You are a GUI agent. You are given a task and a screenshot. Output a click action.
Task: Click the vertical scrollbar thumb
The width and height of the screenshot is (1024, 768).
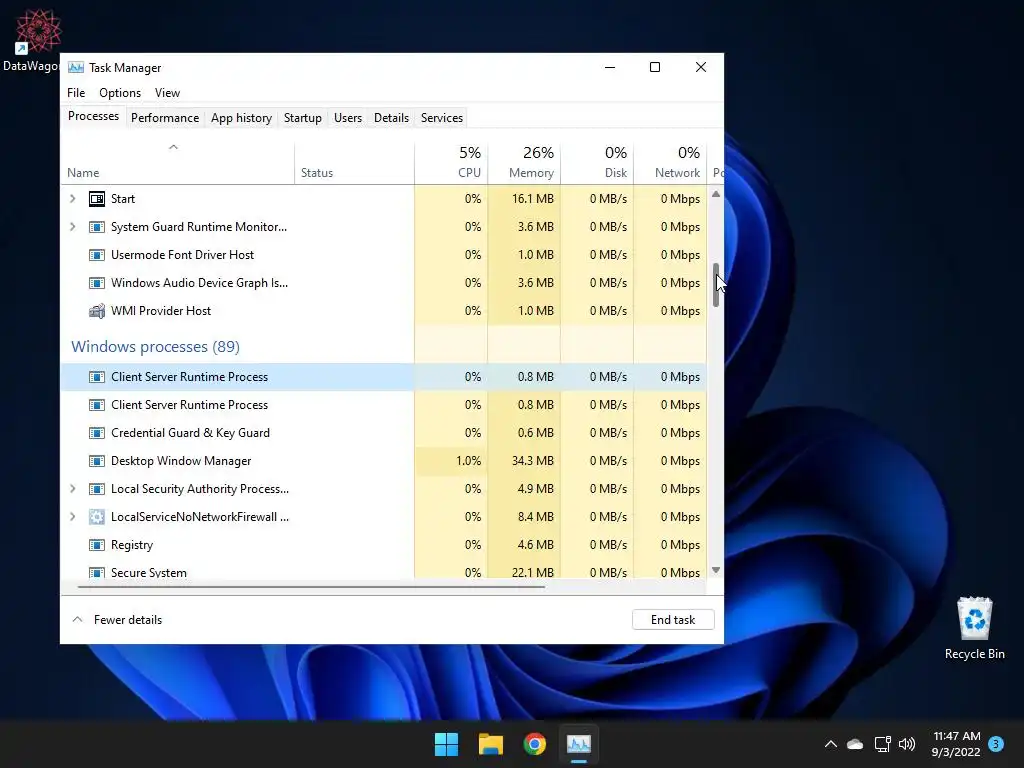point(716,285)
